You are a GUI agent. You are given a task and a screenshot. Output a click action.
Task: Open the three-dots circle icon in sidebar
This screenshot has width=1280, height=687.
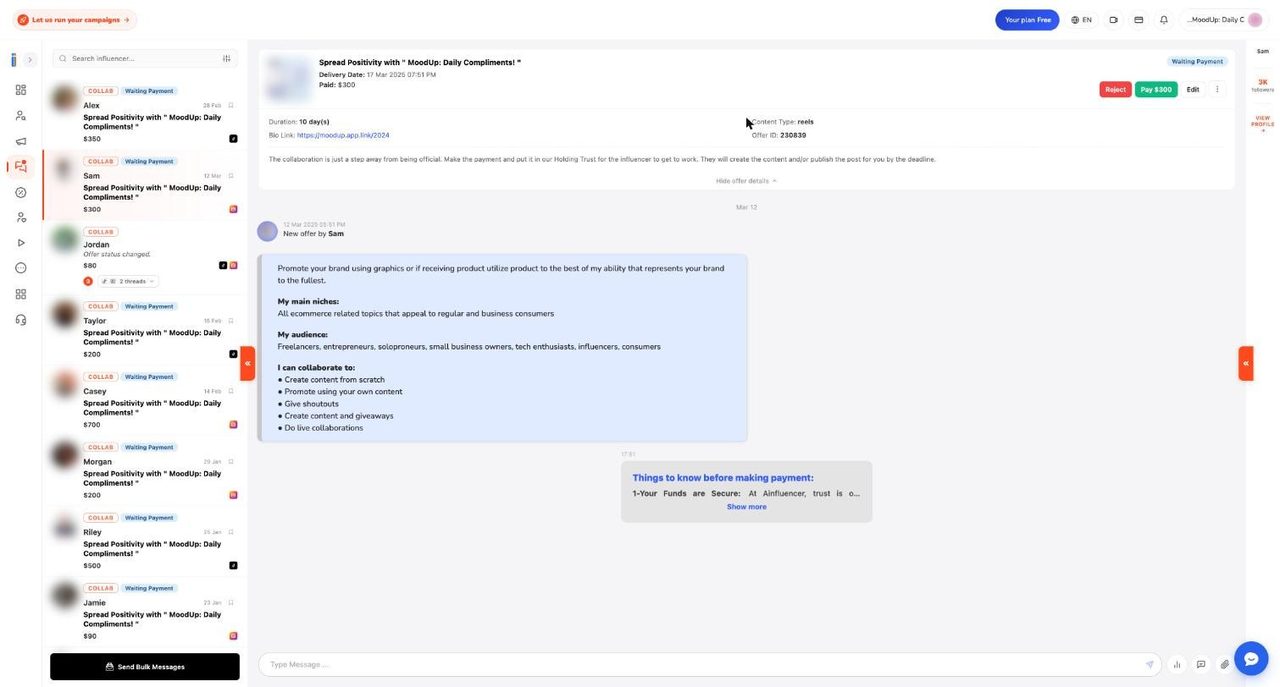pyautogui.click(x=21, y=268)
